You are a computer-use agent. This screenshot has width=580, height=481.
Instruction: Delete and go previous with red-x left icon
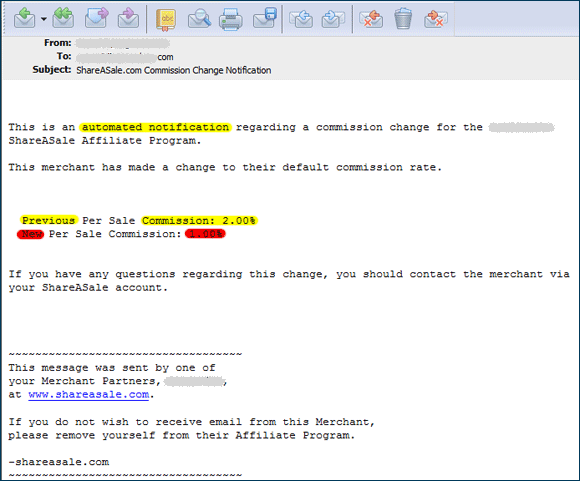click(x=371, y=18)
